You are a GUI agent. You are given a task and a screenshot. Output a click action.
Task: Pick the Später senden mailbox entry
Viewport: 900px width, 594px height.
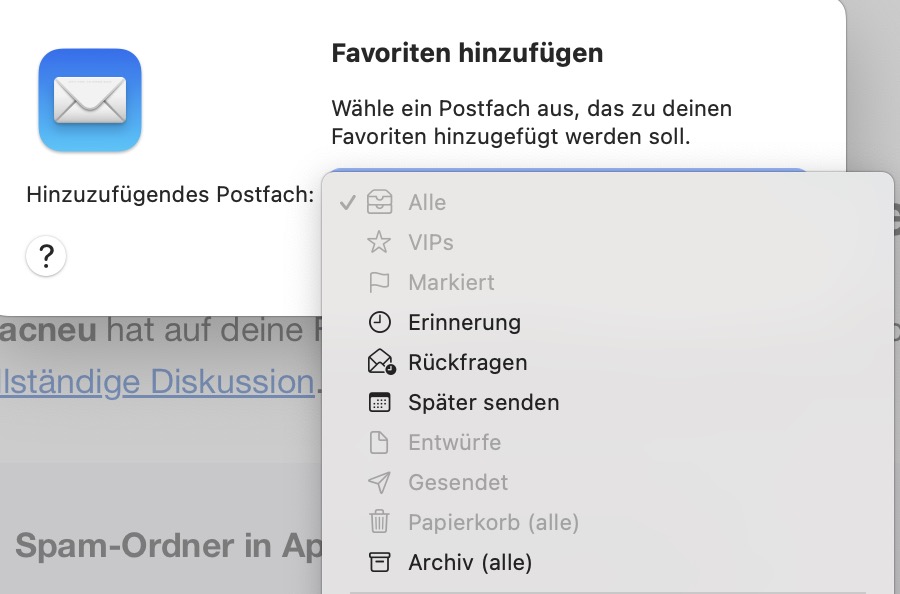pos(483,402)
